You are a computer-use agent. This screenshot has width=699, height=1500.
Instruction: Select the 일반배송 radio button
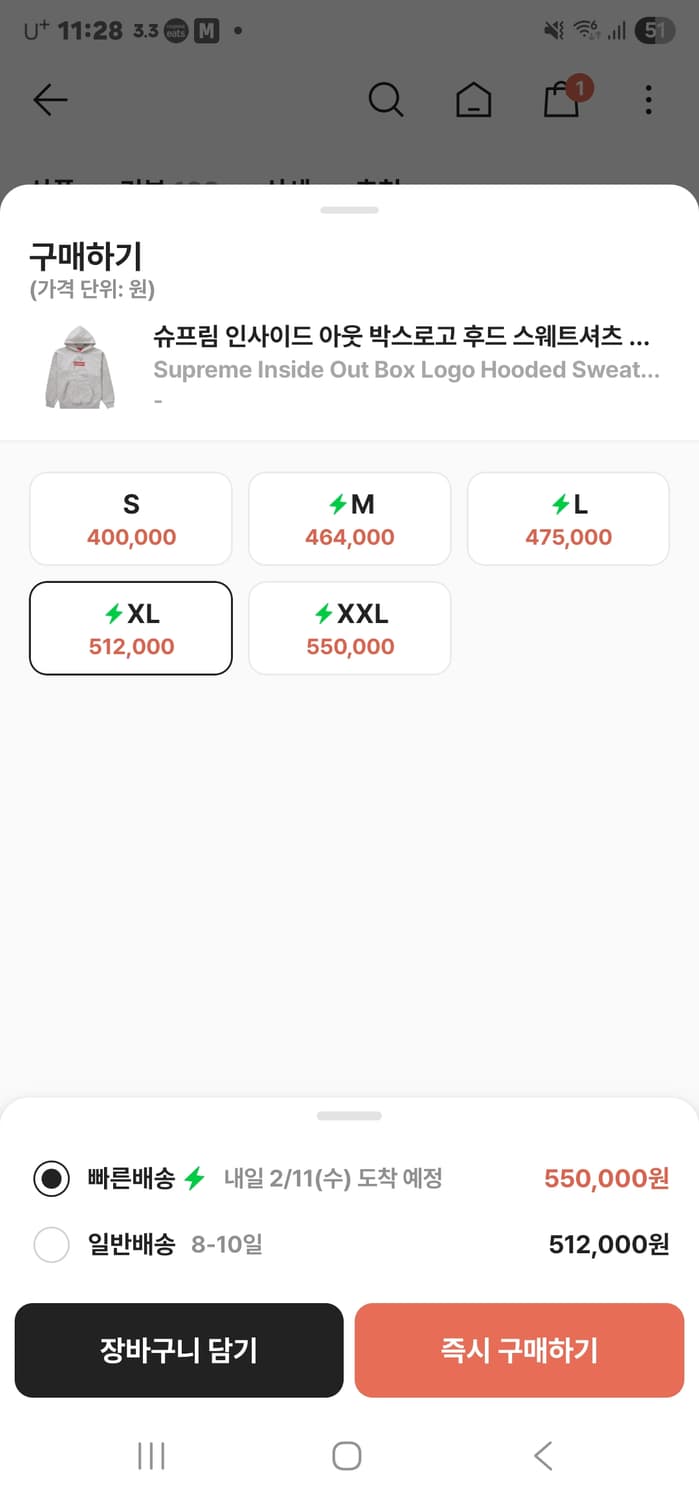(51, 1245)
